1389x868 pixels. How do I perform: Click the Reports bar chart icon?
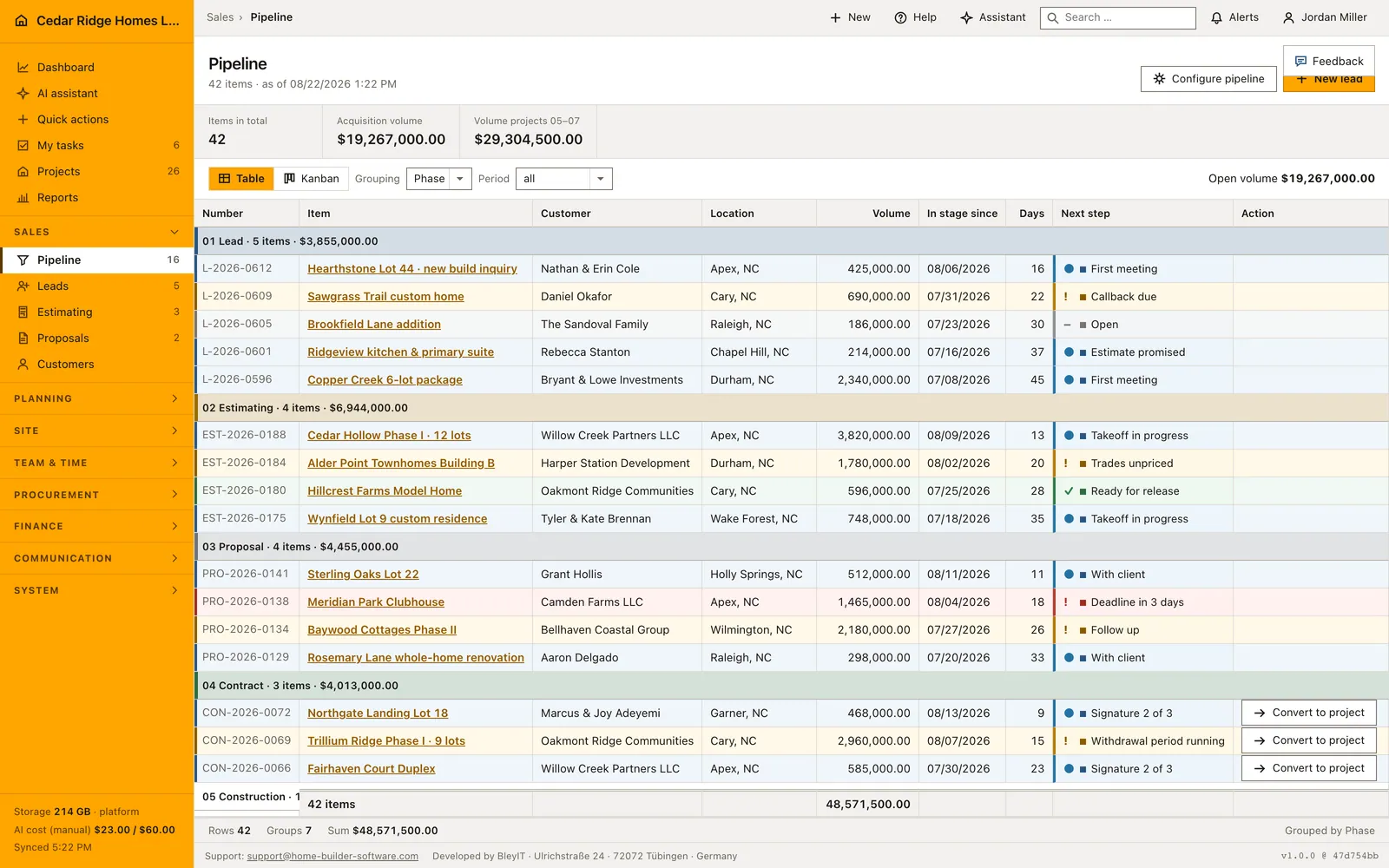23,198
